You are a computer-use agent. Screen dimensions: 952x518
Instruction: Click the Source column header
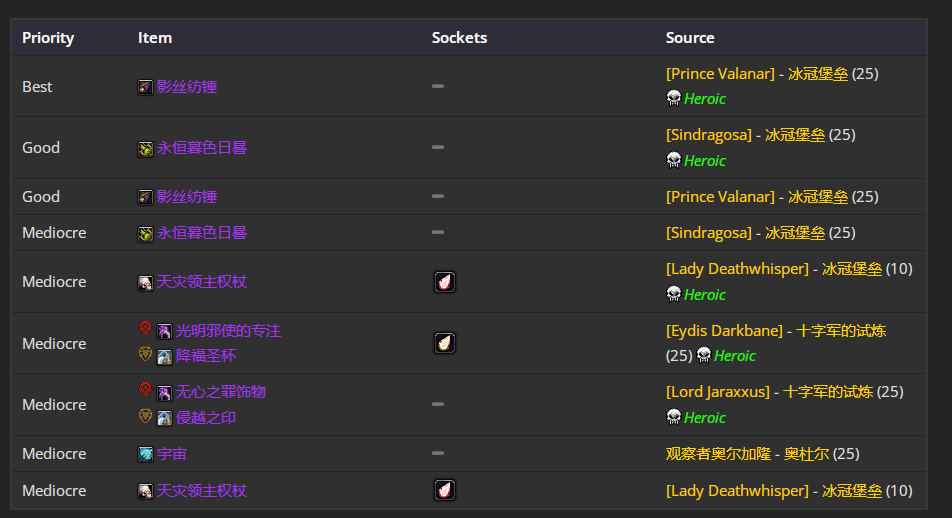[x=690, y=38]
